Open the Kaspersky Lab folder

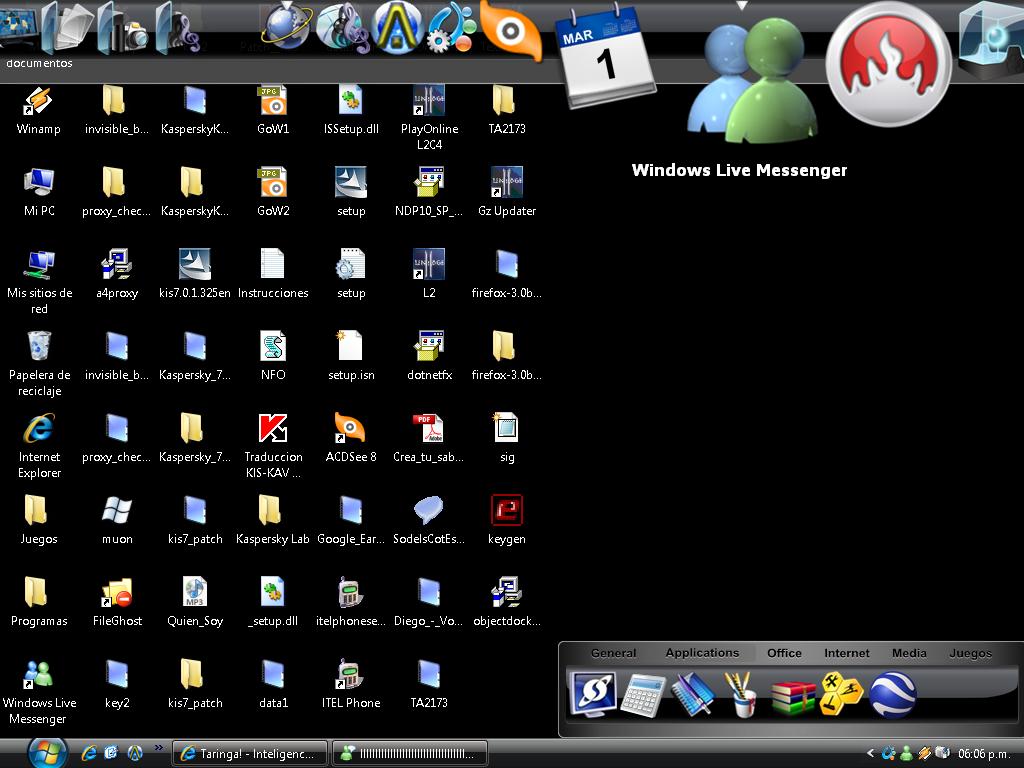[270, 510]
